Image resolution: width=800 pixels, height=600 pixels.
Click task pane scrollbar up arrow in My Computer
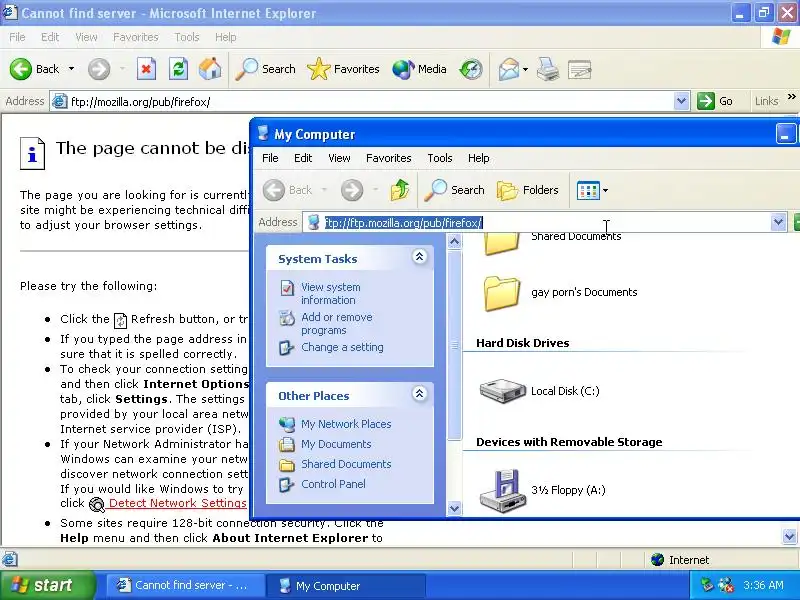[454, 242]
